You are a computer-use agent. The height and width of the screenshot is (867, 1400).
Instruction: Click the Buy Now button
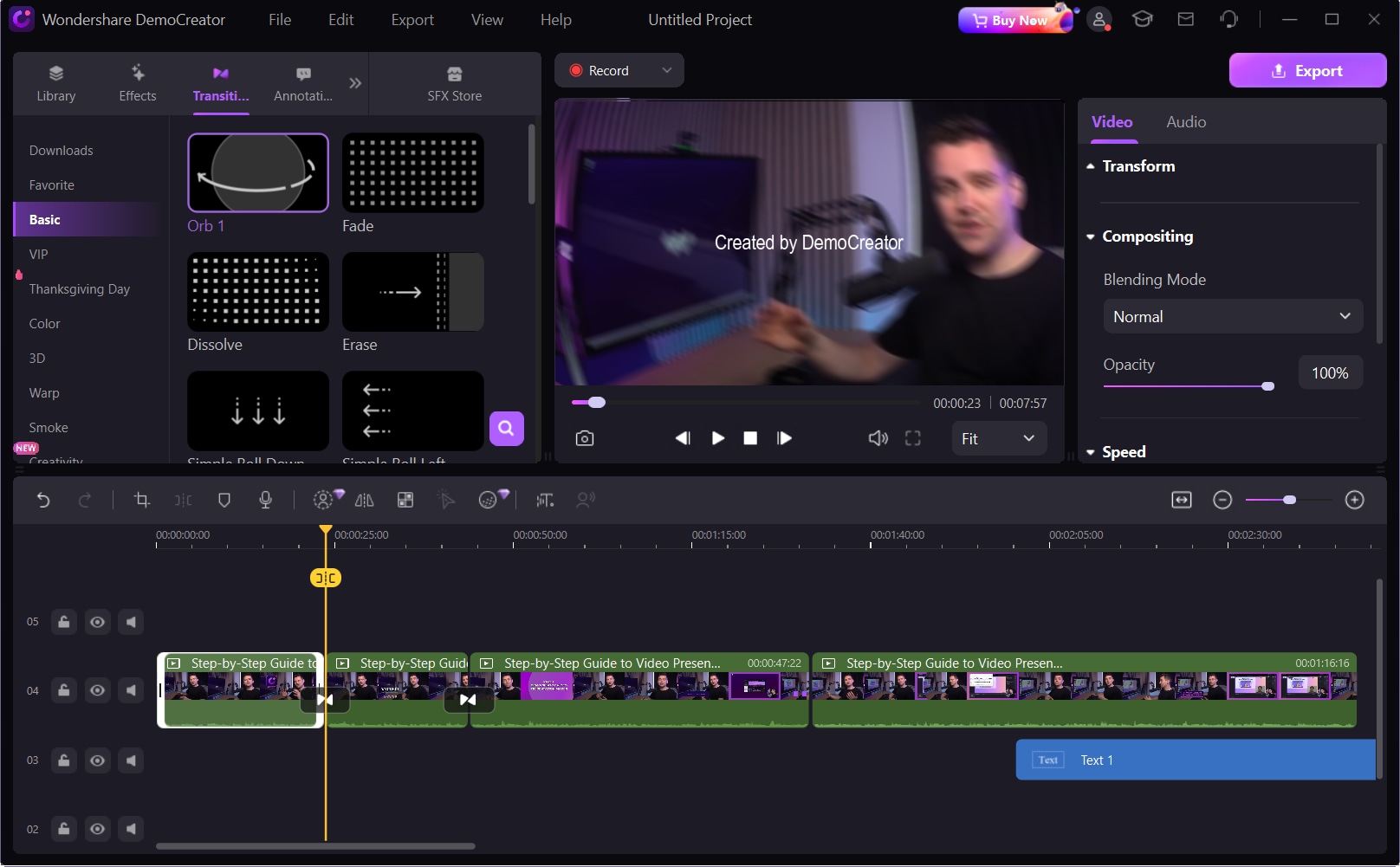pos(1015,20)
